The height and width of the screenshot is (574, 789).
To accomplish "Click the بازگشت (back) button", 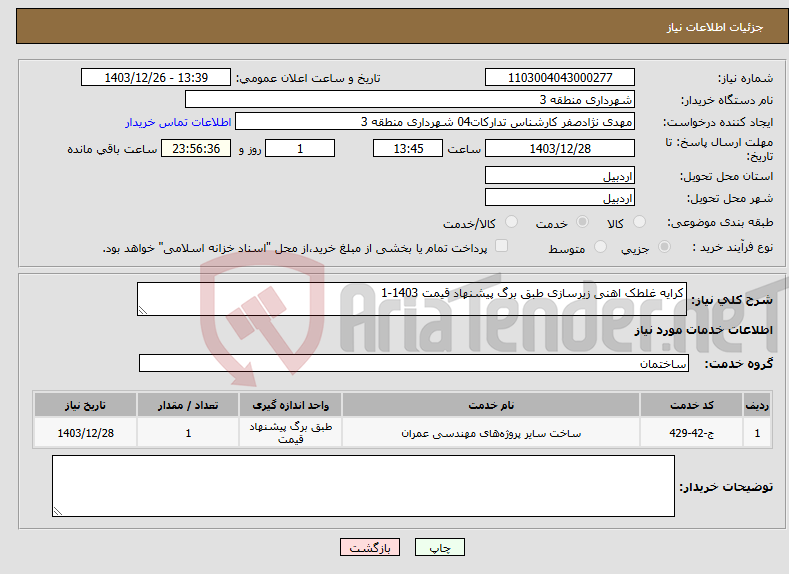I will click(370, 547).
